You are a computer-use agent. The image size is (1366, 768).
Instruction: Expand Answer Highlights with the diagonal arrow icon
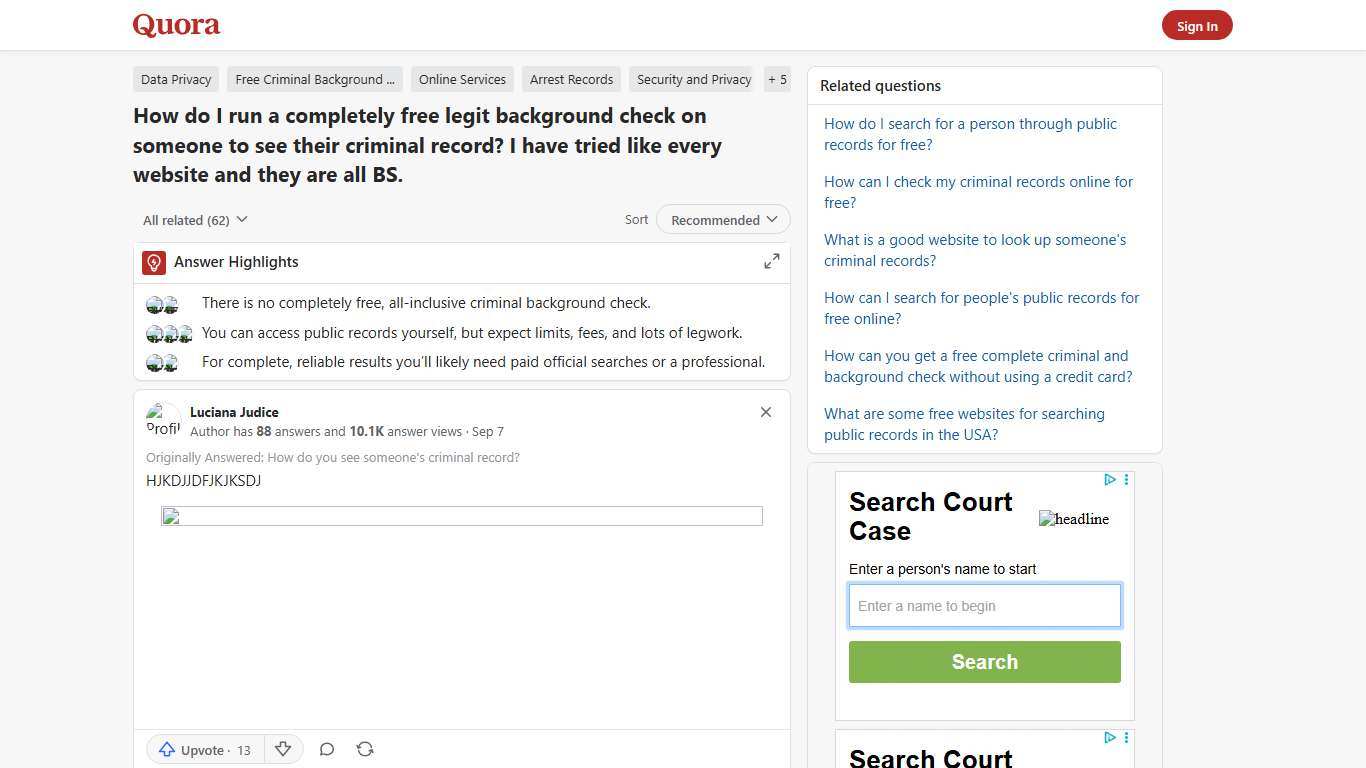pos(771,260)
